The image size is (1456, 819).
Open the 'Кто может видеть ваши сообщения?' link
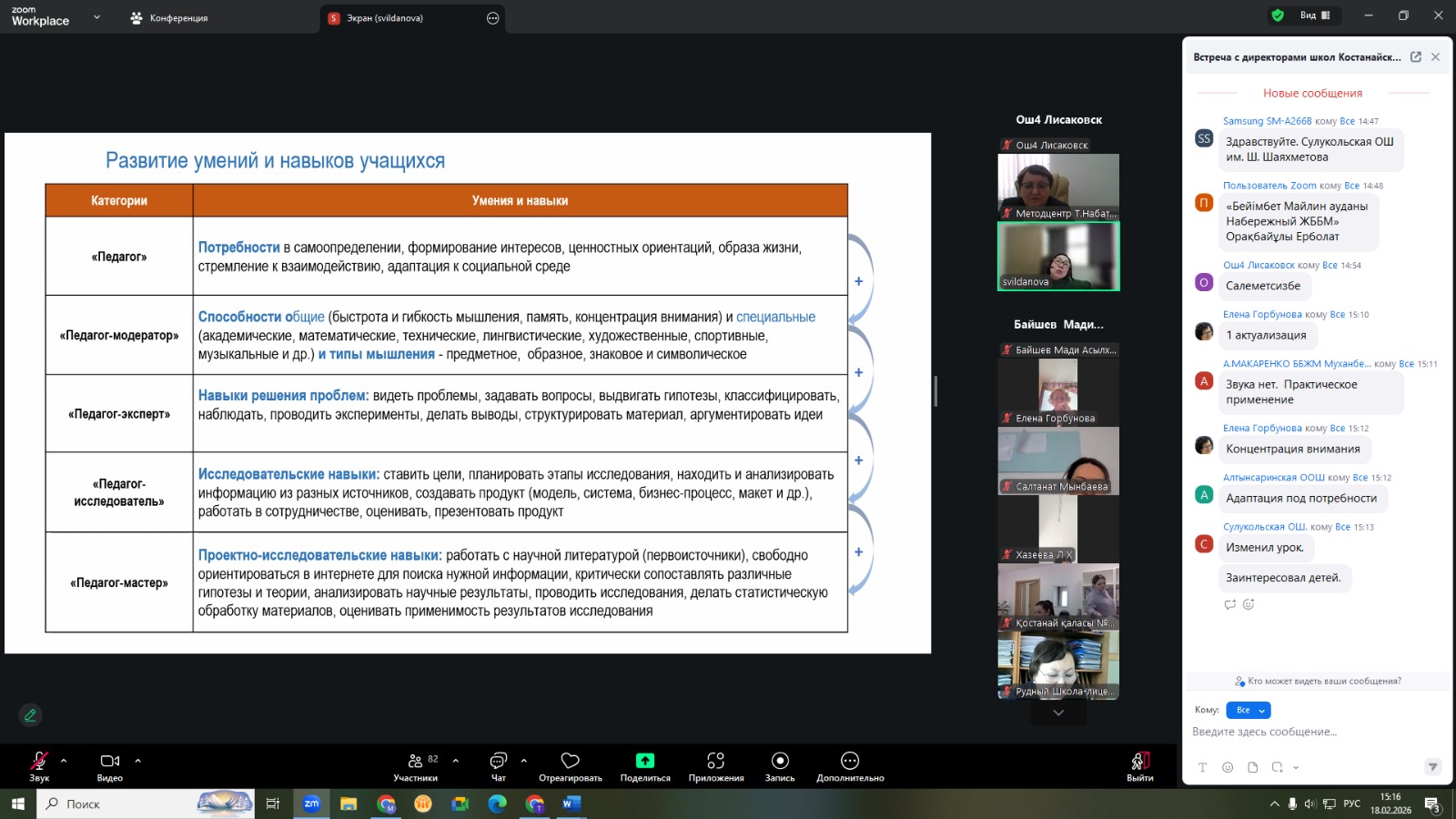[x=1318, y=681]
